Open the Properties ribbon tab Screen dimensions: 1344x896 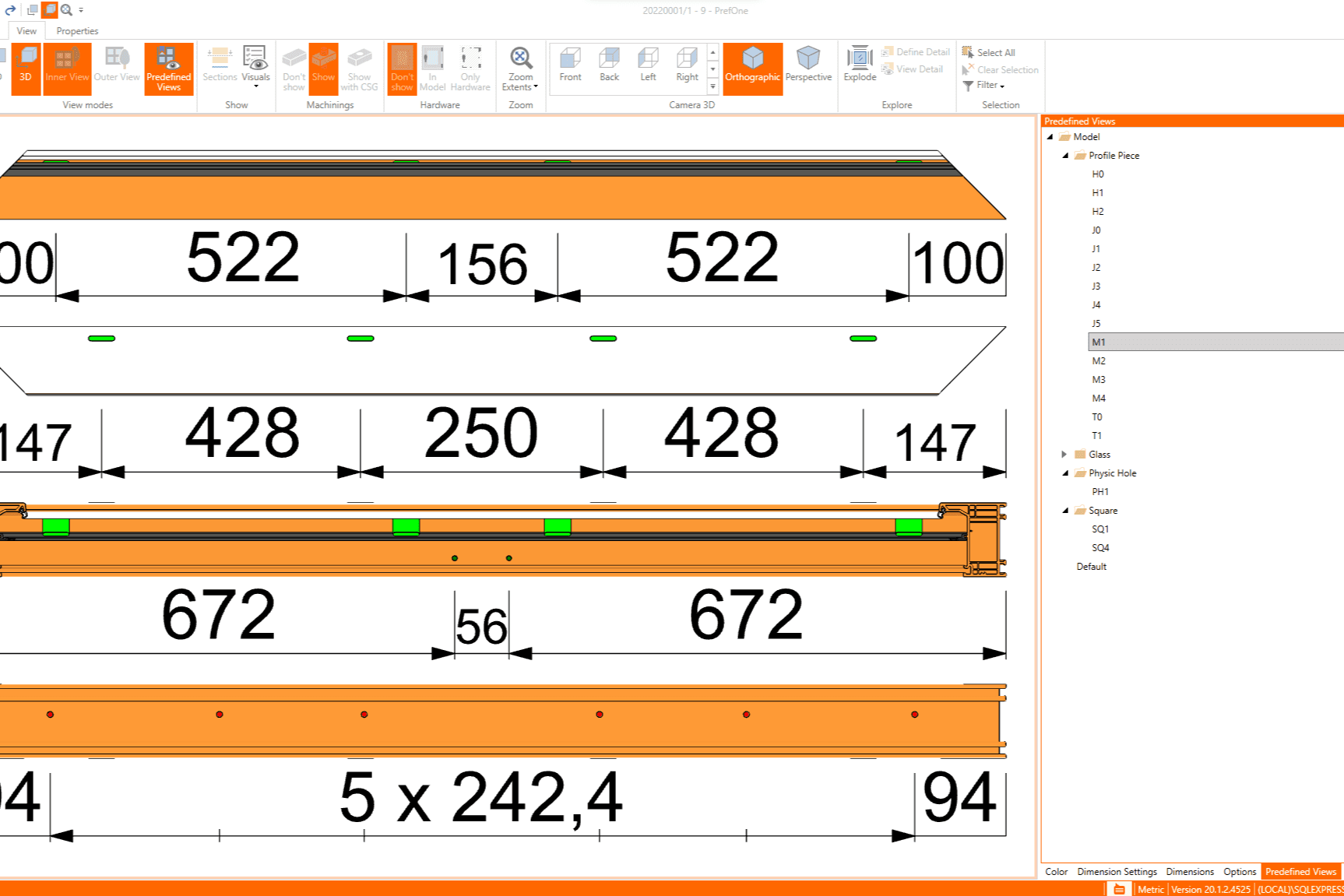click(77, 31)
